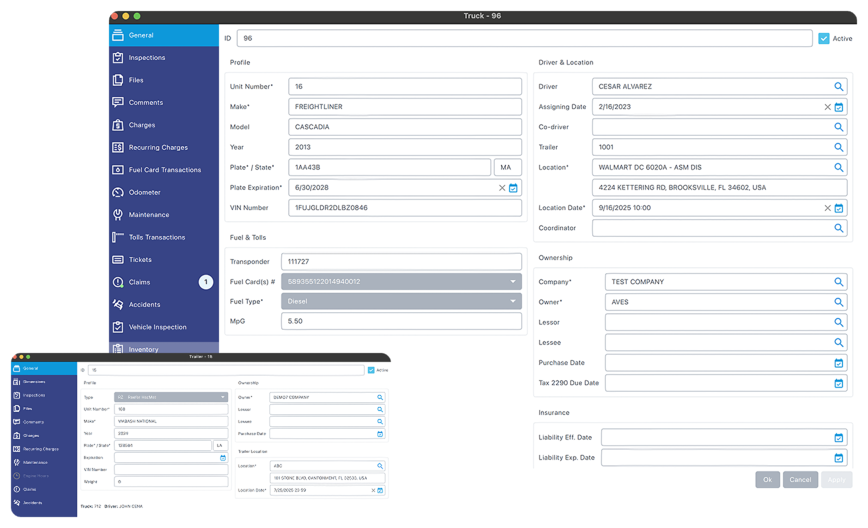Toggle the Active checkbox in Truck window
The width and height of the screenshot is (868, 528).
823,39
